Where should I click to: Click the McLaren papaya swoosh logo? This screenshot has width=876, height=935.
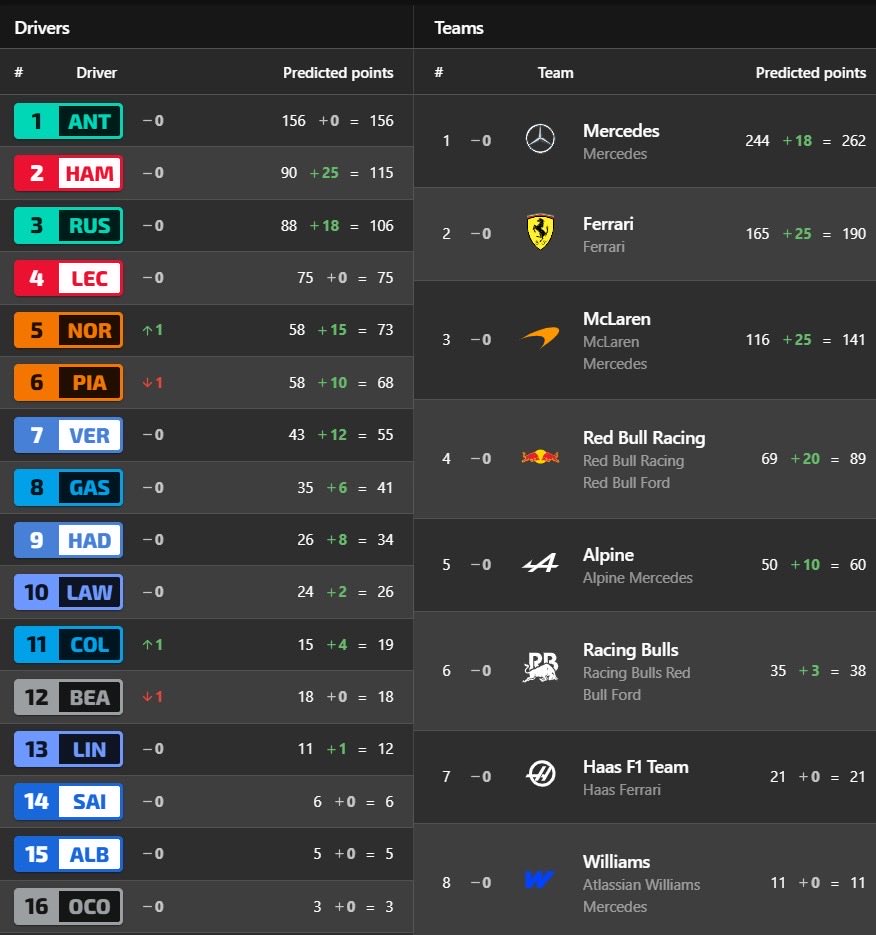pos(540,337)
